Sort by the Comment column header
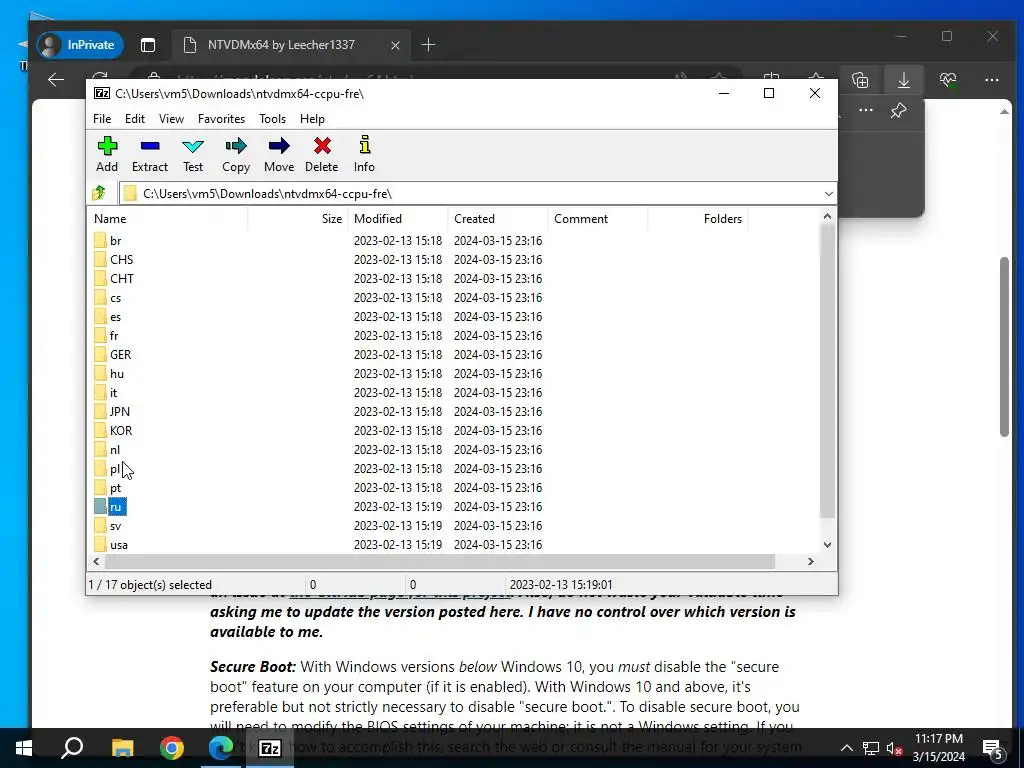The width and height of the screenshot is (1024, 768). (598, 219)
